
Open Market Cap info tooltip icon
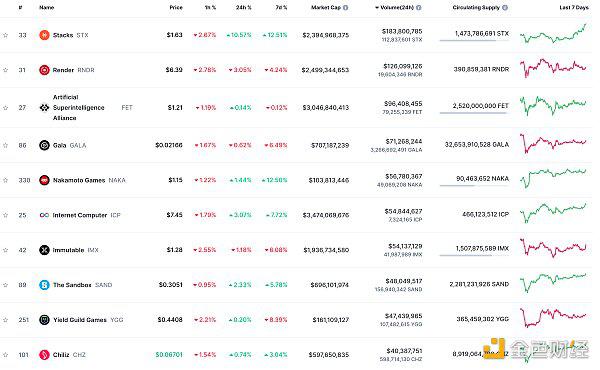346,8
